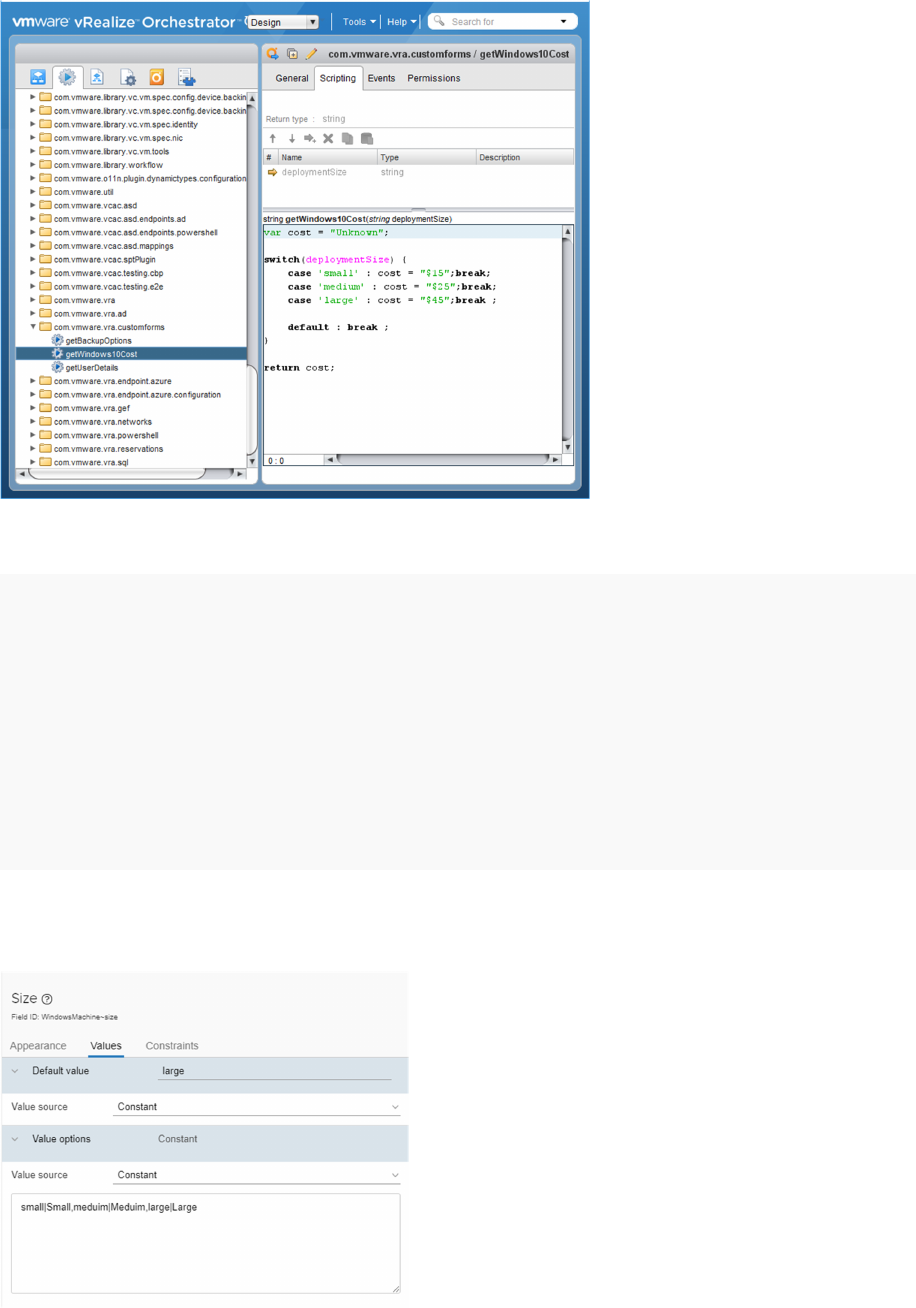Select the getBackupOptions action
This screenshot has height=1308, width=916.
pyautogui.click(x=98, y=340)
